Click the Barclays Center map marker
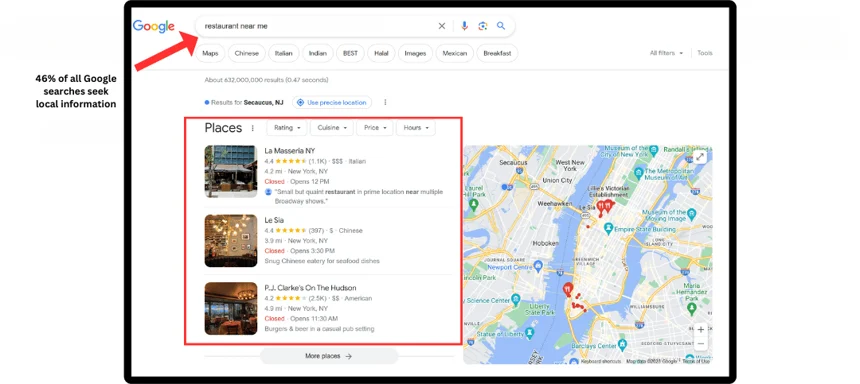The height and width of the screenshot is (384, 860). click(x=622, y=345)
